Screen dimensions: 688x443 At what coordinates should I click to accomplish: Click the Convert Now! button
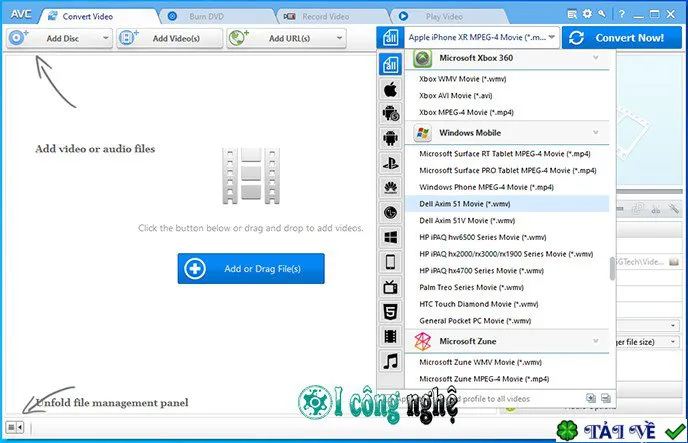[x=622, y=38]
